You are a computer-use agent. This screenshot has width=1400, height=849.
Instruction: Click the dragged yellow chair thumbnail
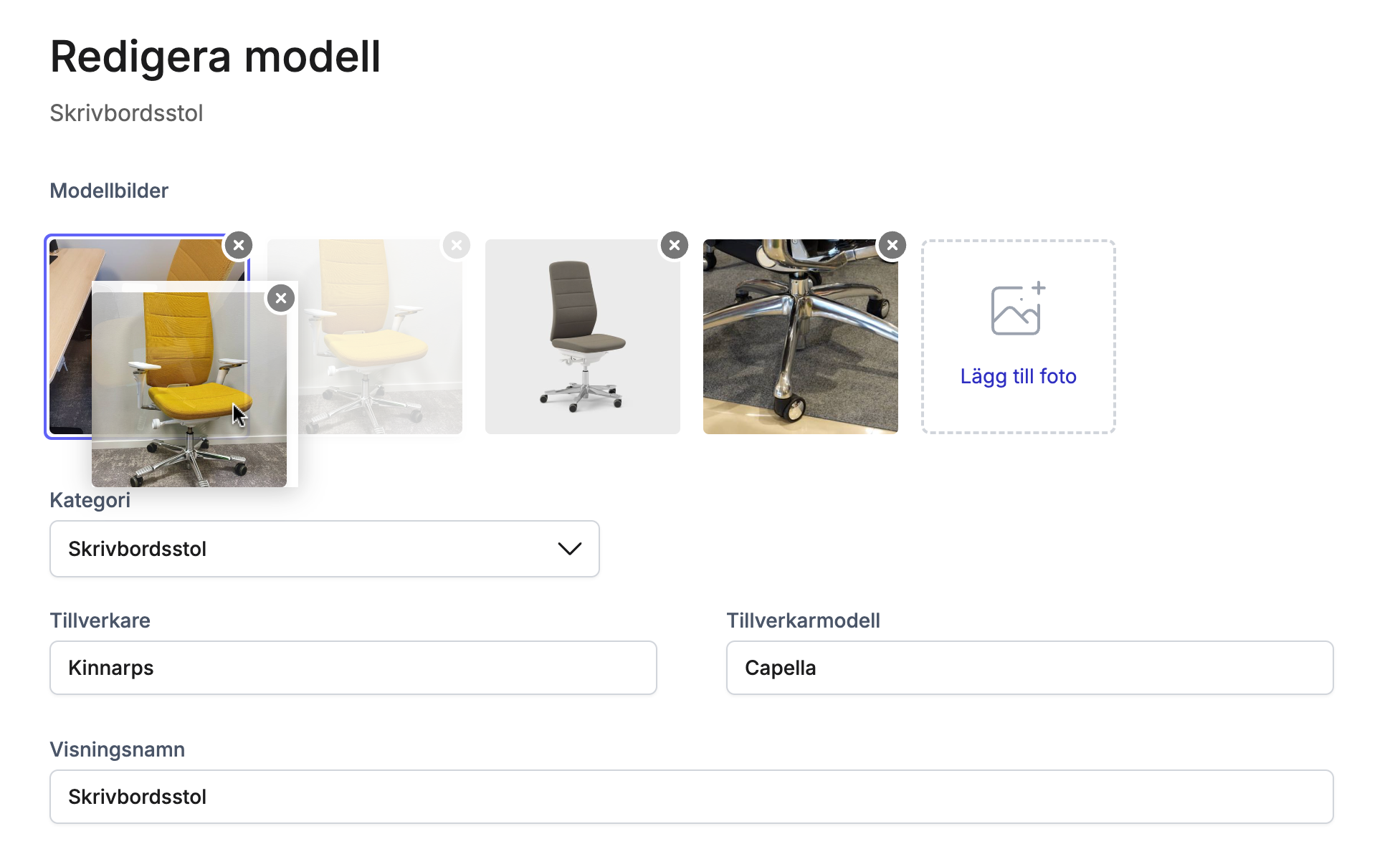[x=189, y=390]
